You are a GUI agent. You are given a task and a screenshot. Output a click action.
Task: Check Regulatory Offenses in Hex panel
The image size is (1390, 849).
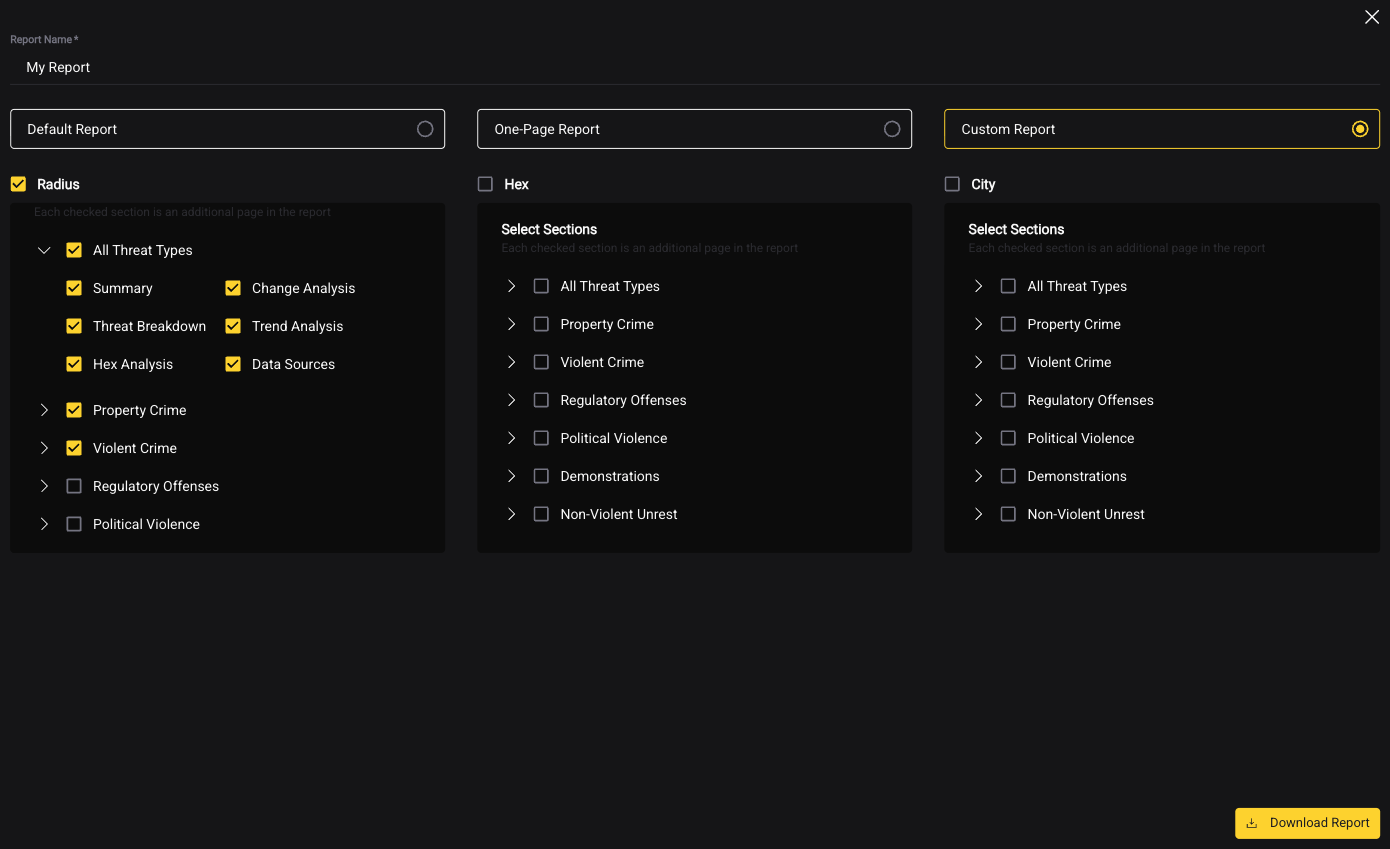(541, 400)
